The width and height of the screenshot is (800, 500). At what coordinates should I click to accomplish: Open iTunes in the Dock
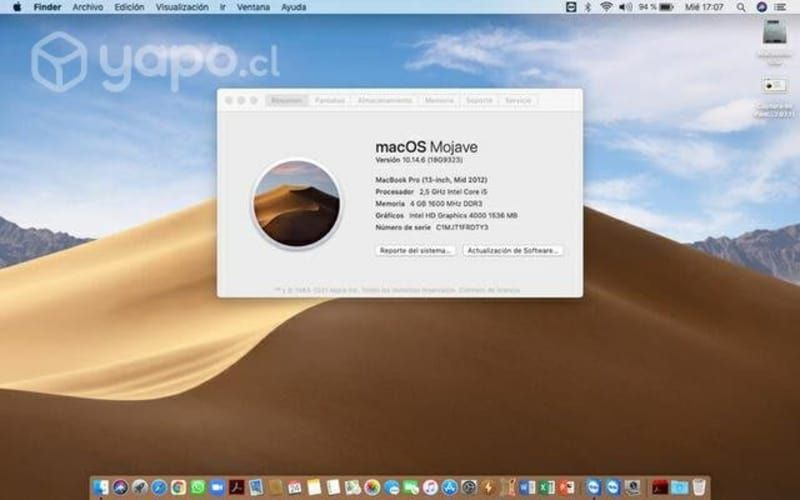(430, 487)
